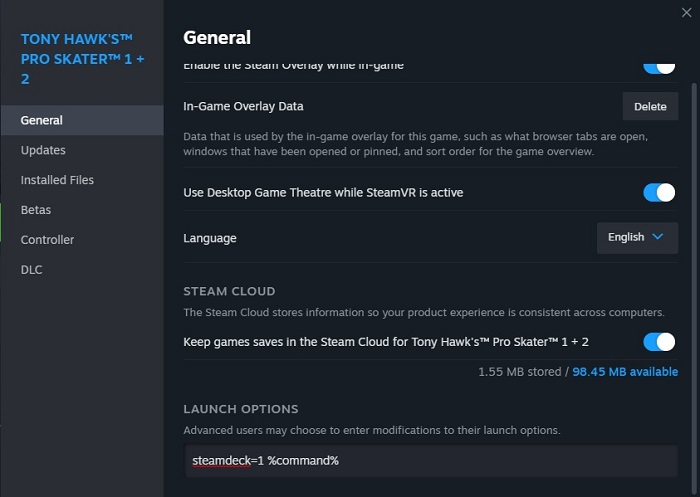
Task: Select the General settings tab
Action: (42, 120)
